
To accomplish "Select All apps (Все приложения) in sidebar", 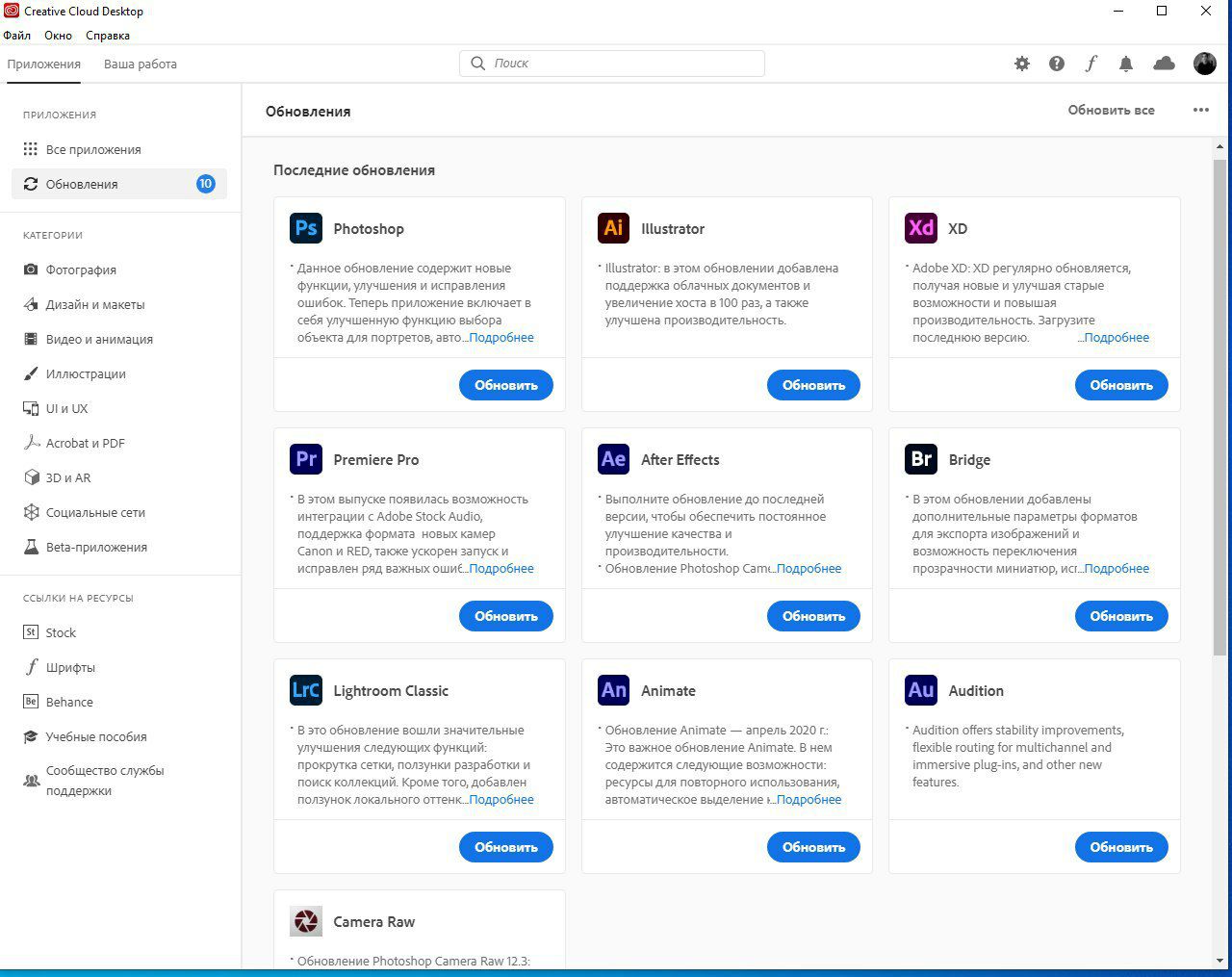I will (x=119, y=149).
